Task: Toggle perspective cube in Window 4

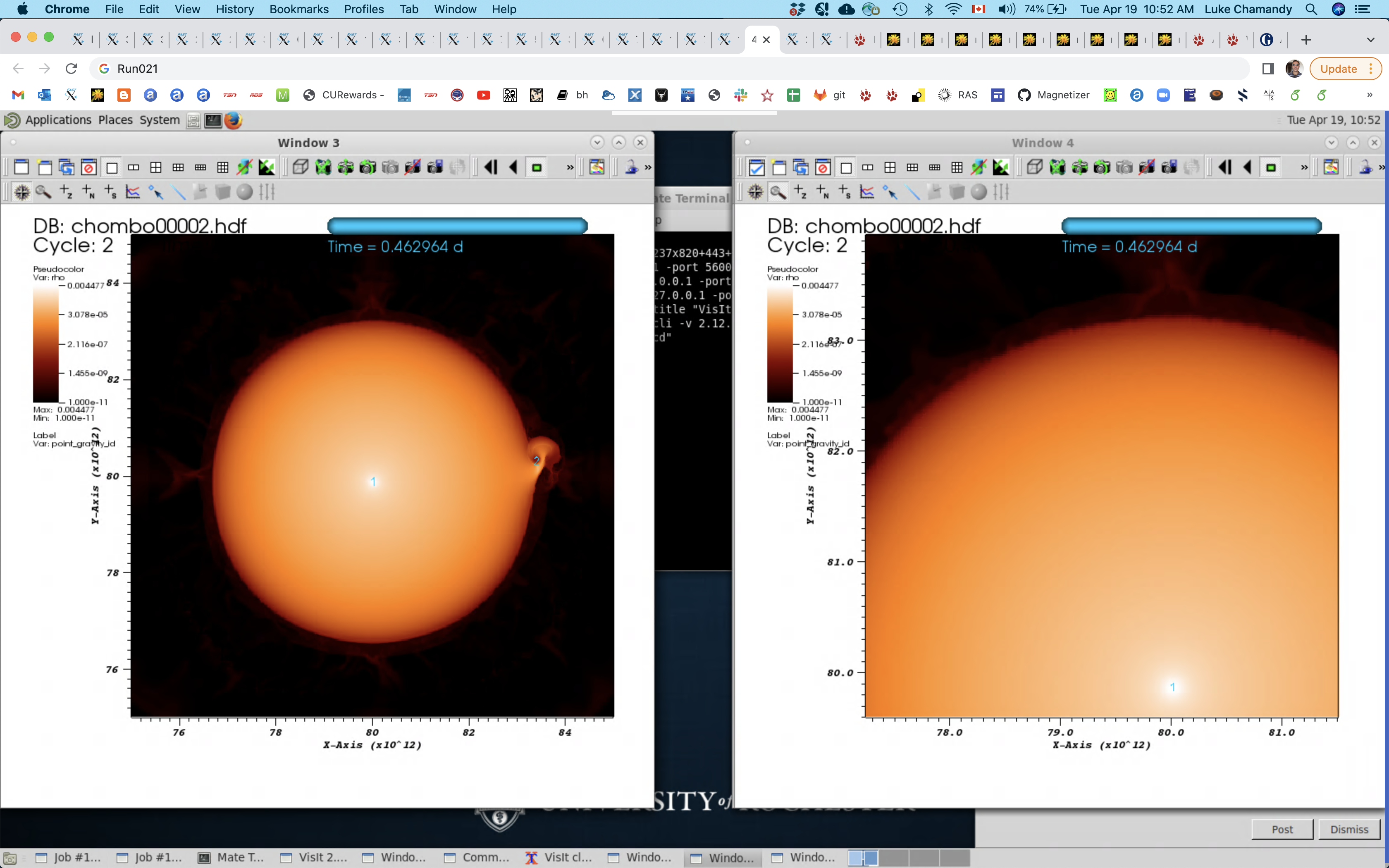Action: [1034, 168]
